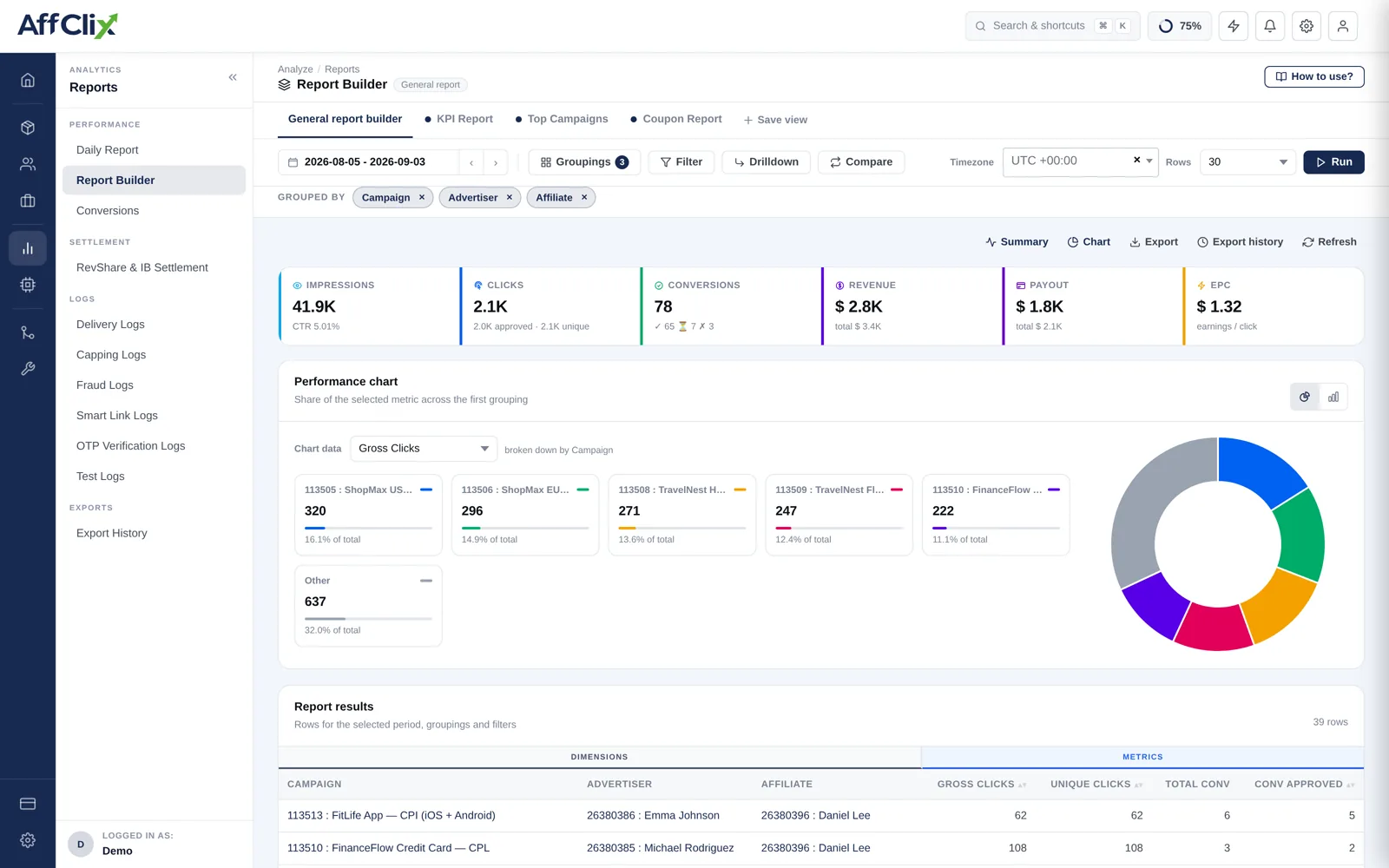Image resolution: width=1389 pixels, height=868 pixels.
Task: Open the cube offers icon in sidebar
Action: pos(28,128)
